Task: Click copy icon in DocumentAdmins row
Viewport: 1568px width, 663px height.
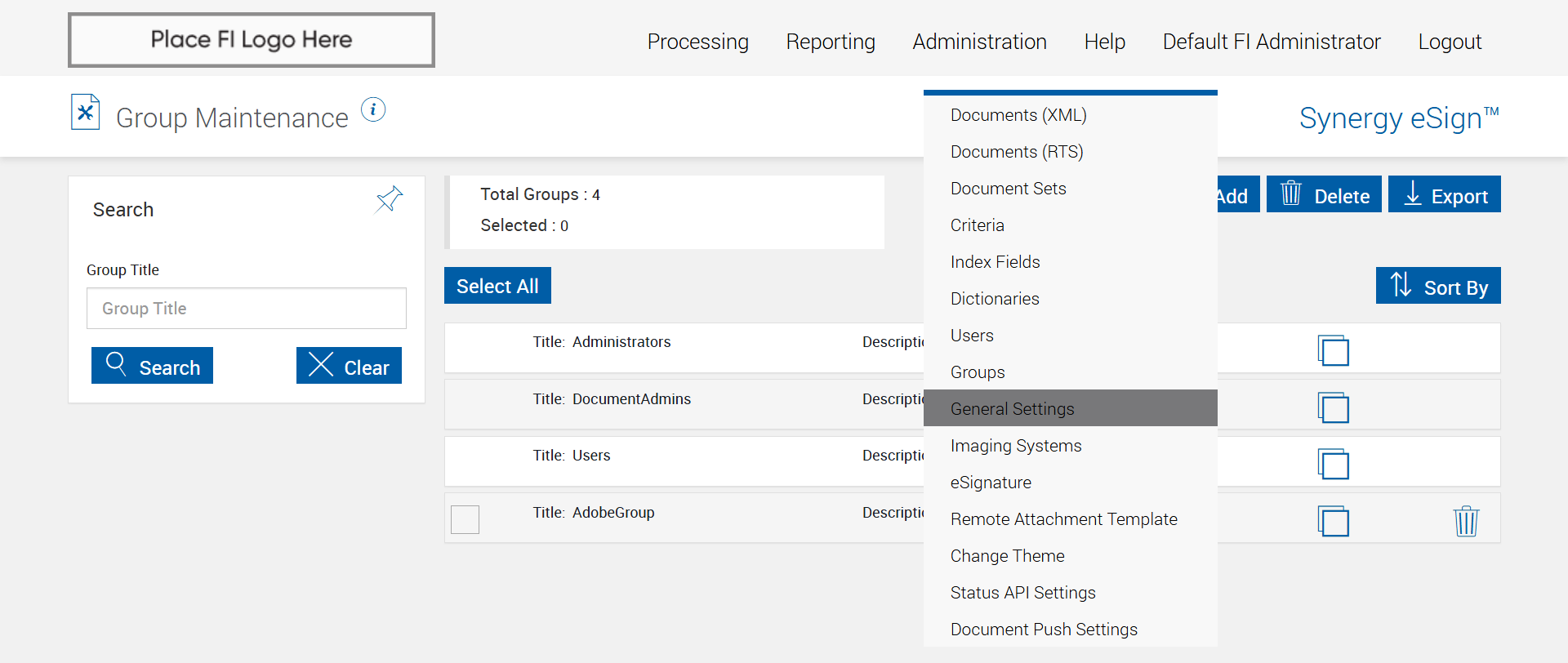Action: pos(1333,407)
